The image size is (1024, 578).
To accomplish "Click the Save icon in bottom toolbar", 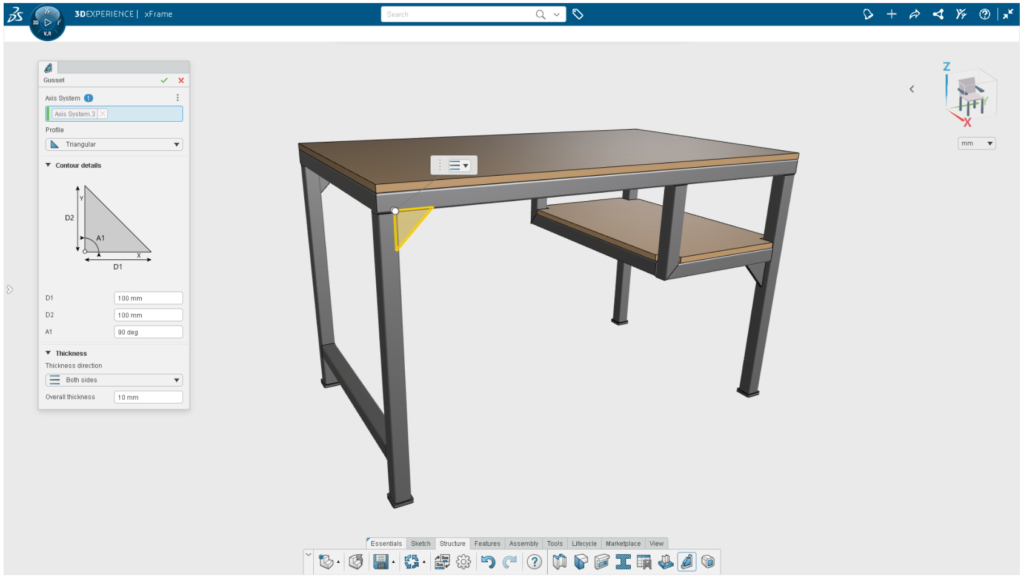I will [381, 562].
